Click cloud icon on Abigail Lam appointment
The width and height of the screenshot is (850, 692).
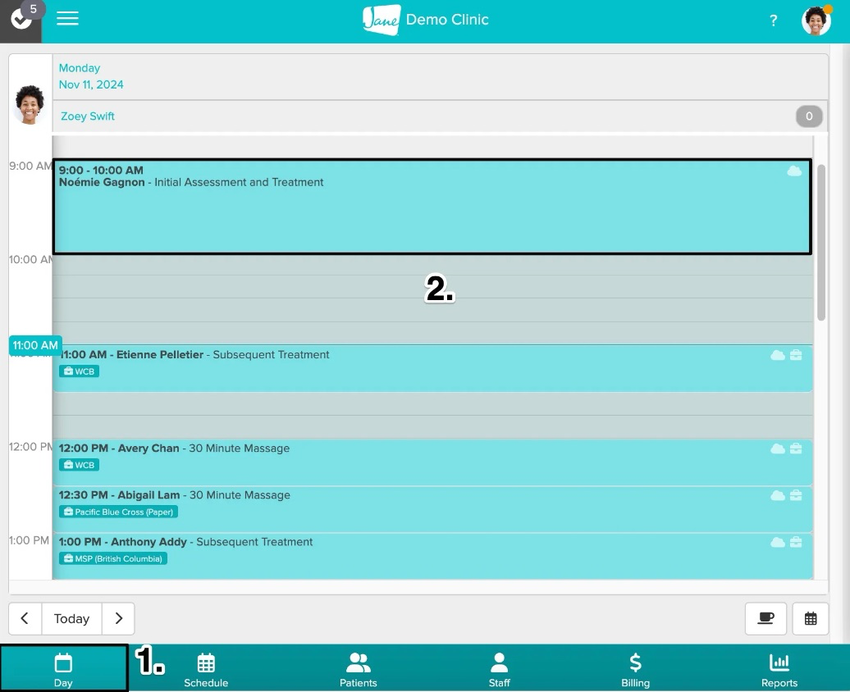pyautogui.click(x=778, y=495)
